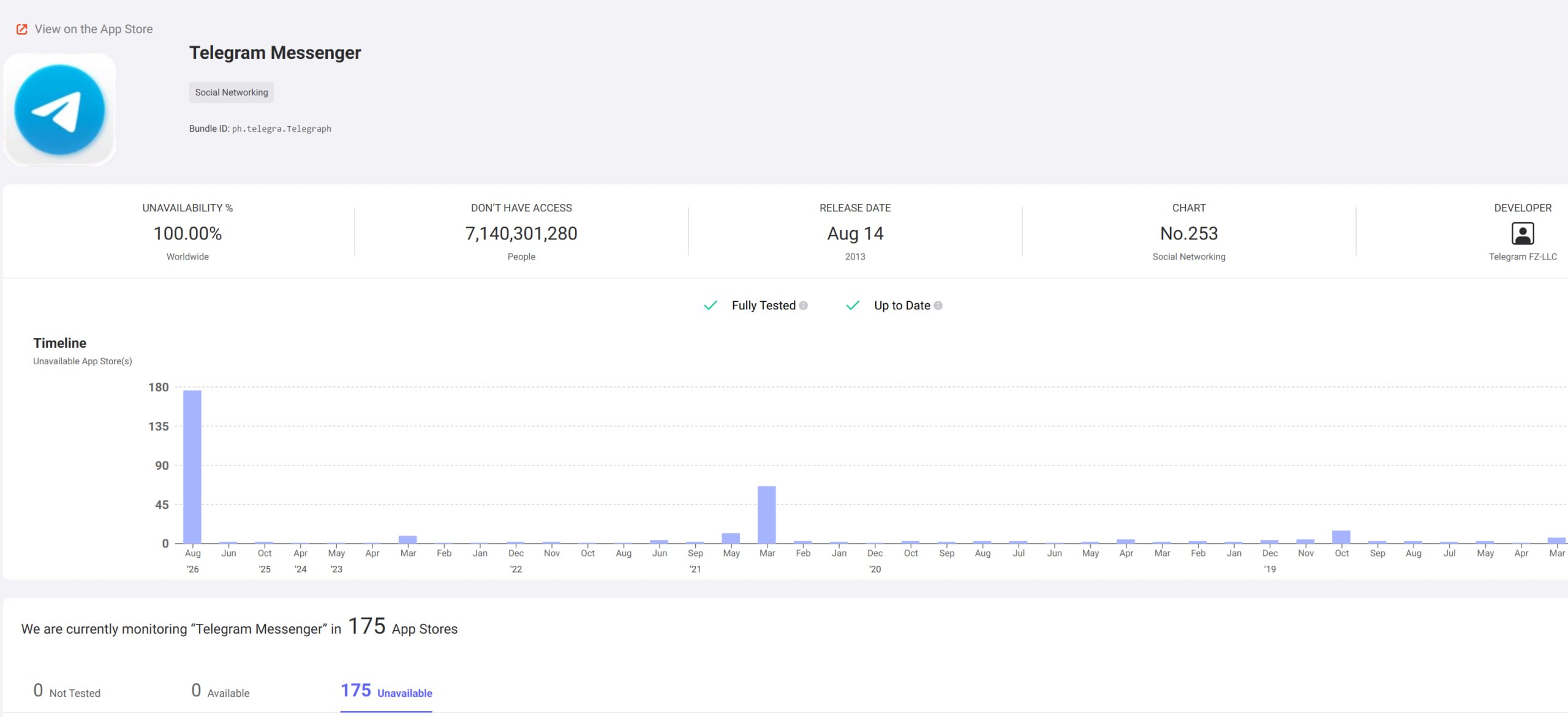Click the Unavailable App Store(s) subtitle
The height and width of the screenshot is (717, 1568).
tap(83, 361)
